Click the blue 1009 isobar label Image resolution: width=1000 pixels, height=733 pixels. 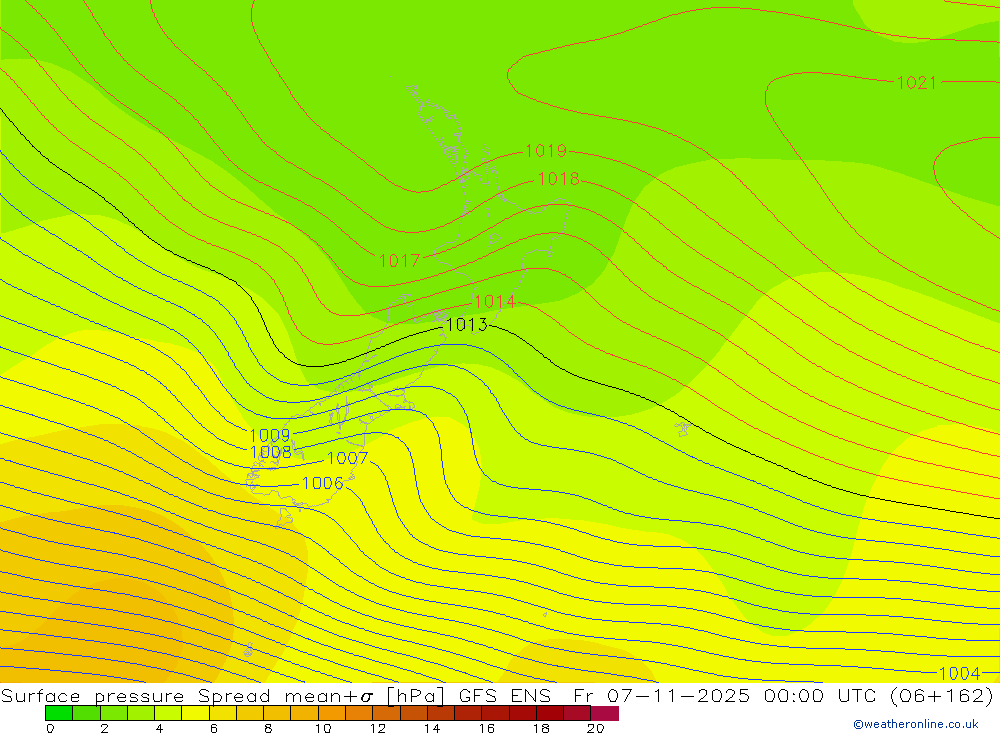pos(270,435)
